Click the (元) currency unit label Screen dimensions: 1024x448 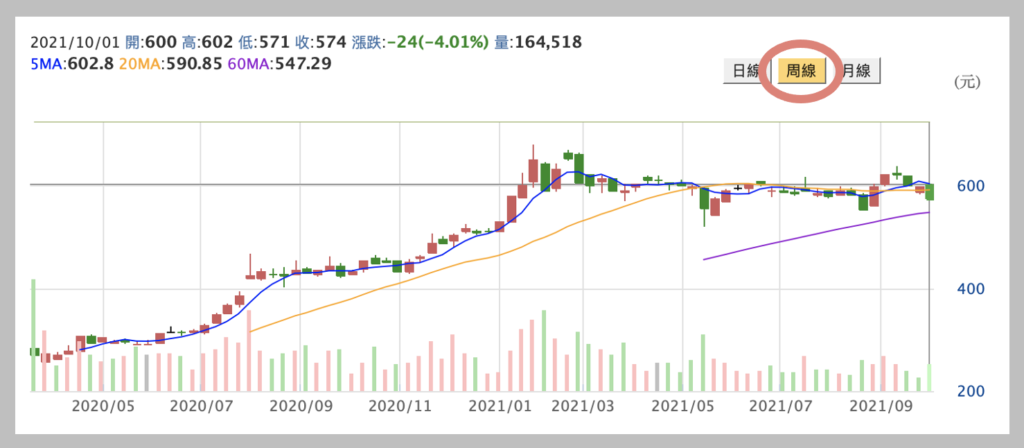967,83
